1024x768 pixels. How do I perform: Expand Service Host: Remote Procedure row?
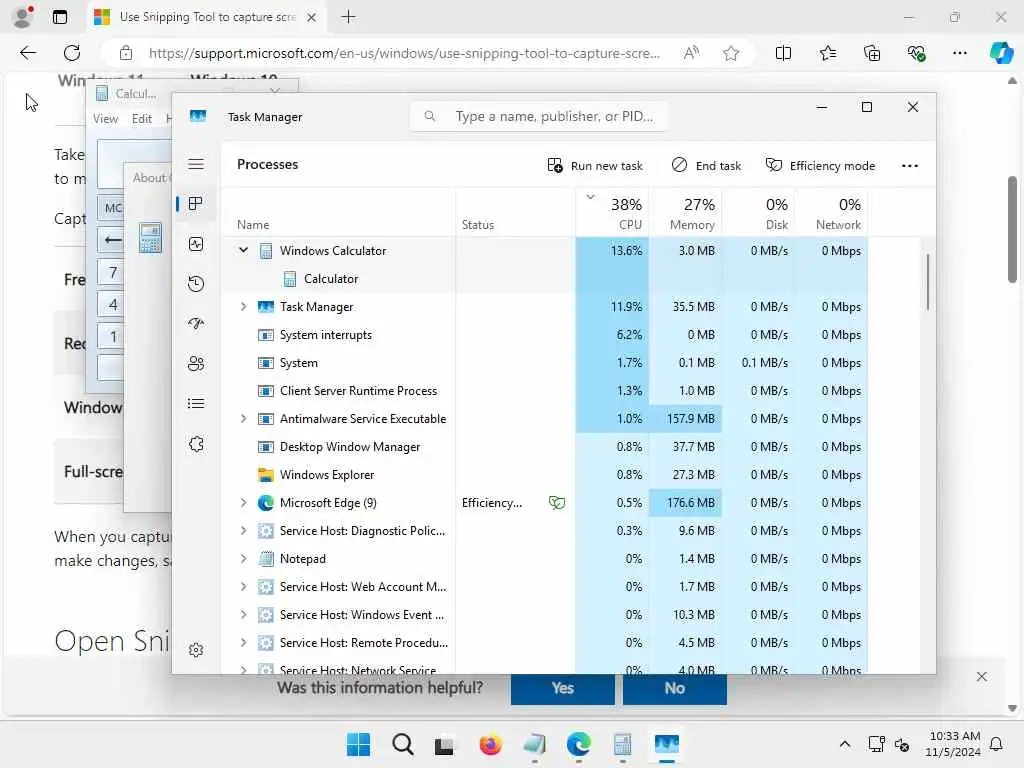244,643
